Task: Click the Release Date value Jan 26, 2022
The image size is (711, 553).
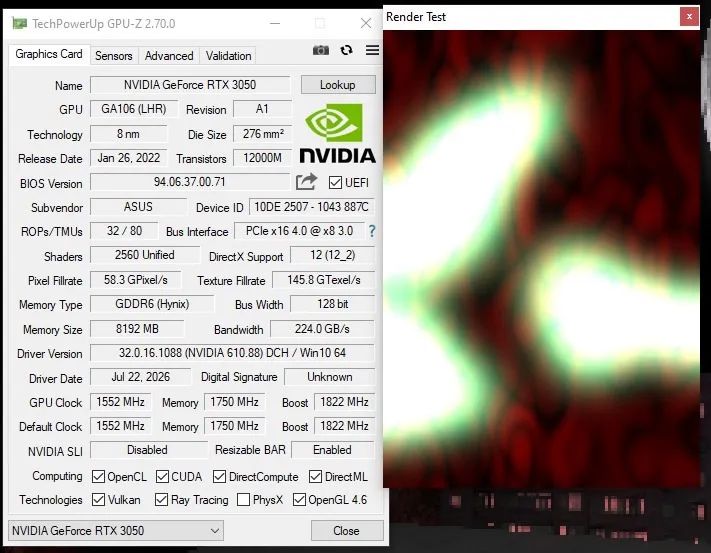Action: 129,158
